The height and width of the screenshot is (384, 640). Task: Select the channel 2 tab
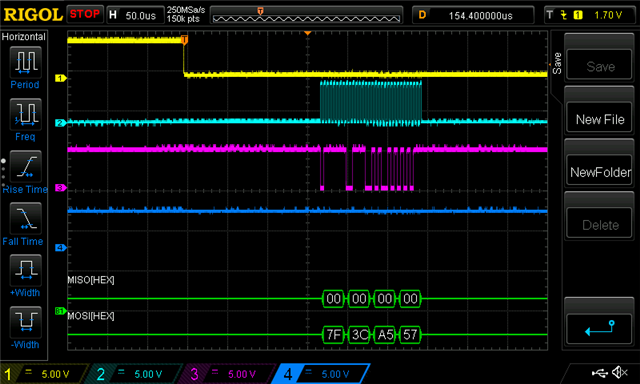[135, 374]
